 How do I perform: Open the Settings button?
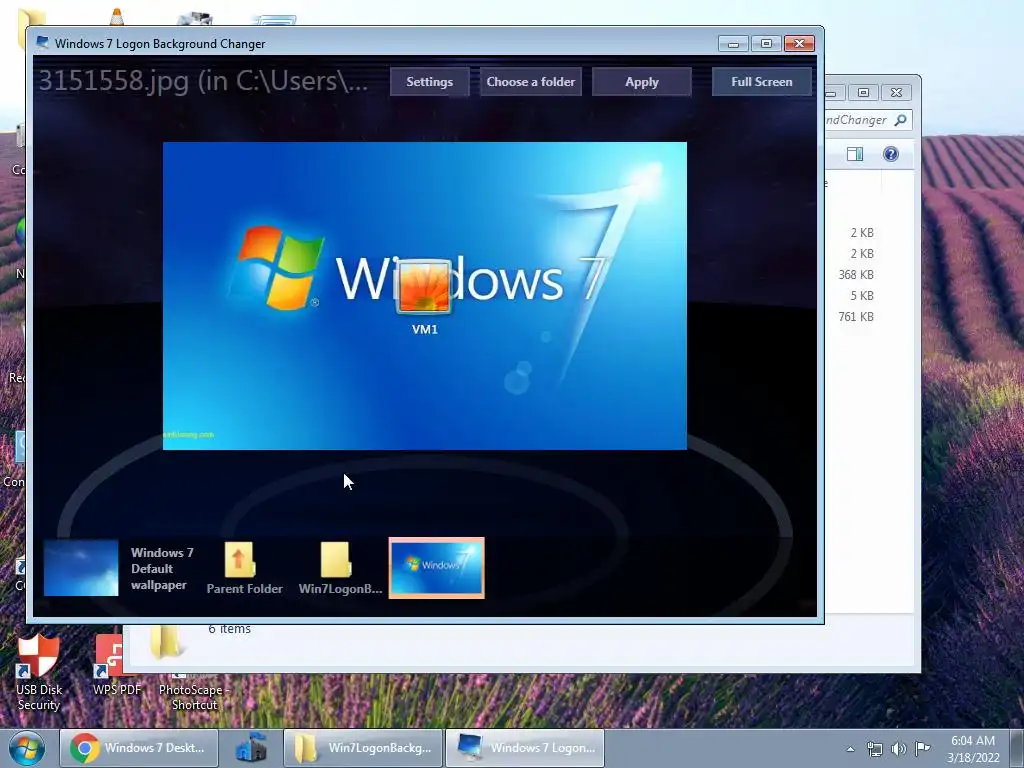[429, 82]
